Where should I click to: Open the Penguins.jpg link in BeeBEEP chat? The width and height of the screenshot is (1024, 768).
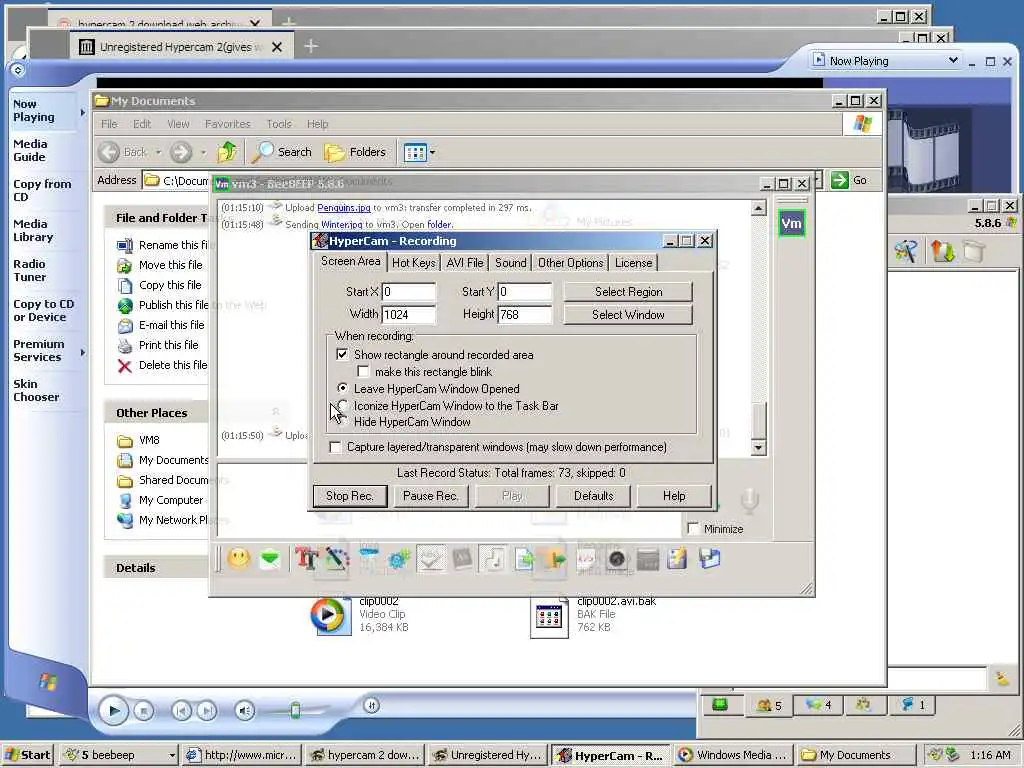point(344,208)
